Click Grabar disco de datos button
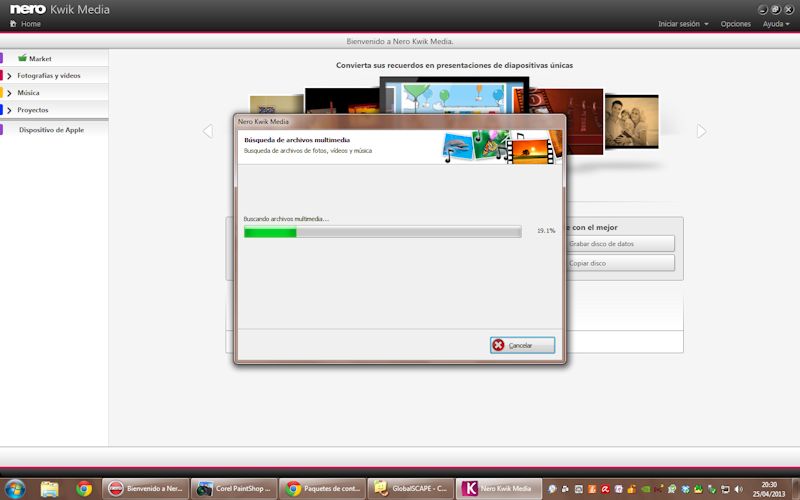Screen dimensions: 800x500 pyautogui.click(x=620, y=244)
